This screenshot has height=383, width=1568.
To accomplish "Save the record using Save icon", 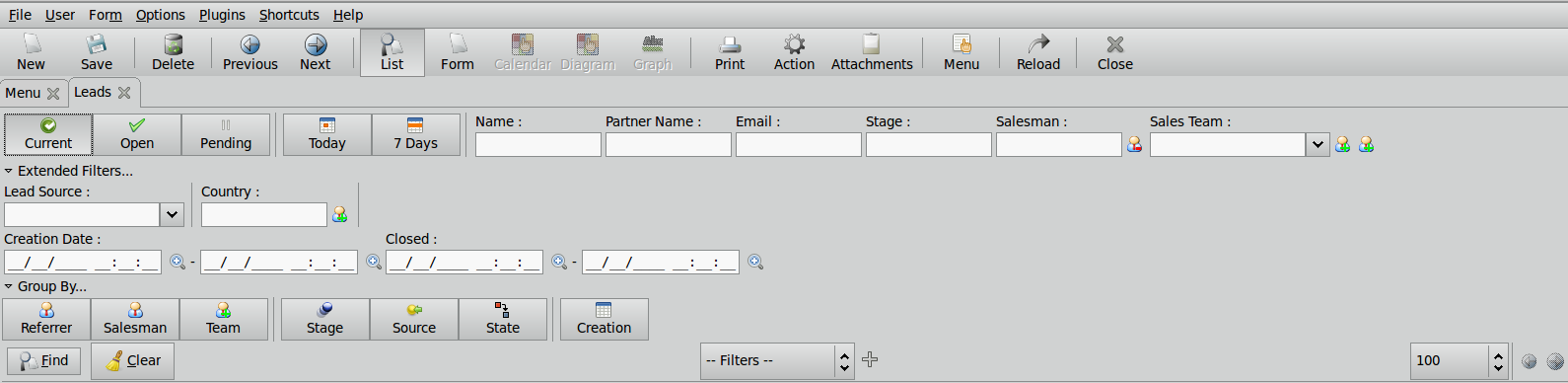I will (x=97, y=52).
